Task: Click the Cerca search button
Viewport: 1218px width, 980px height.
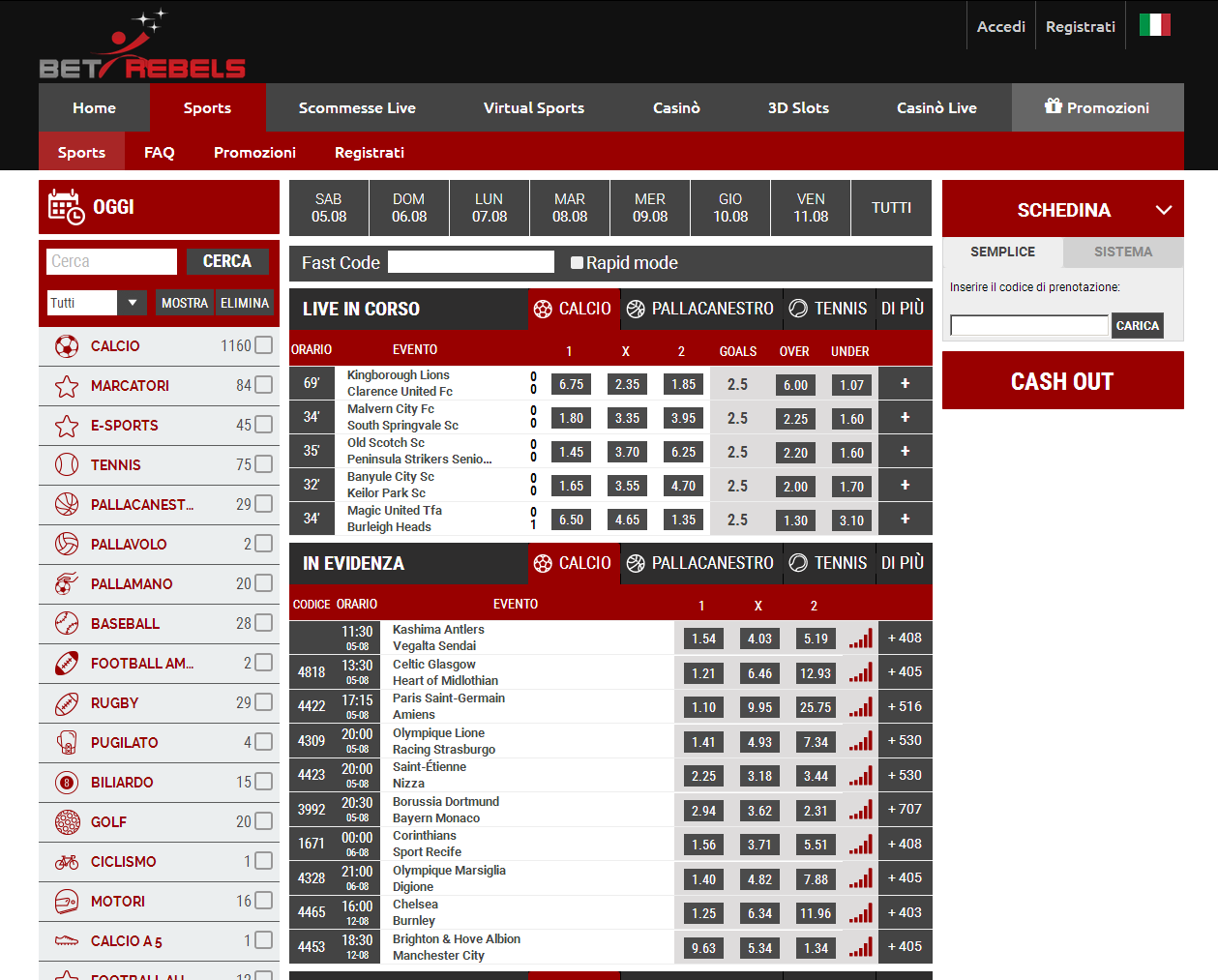Action: click(x=227, y=261)
